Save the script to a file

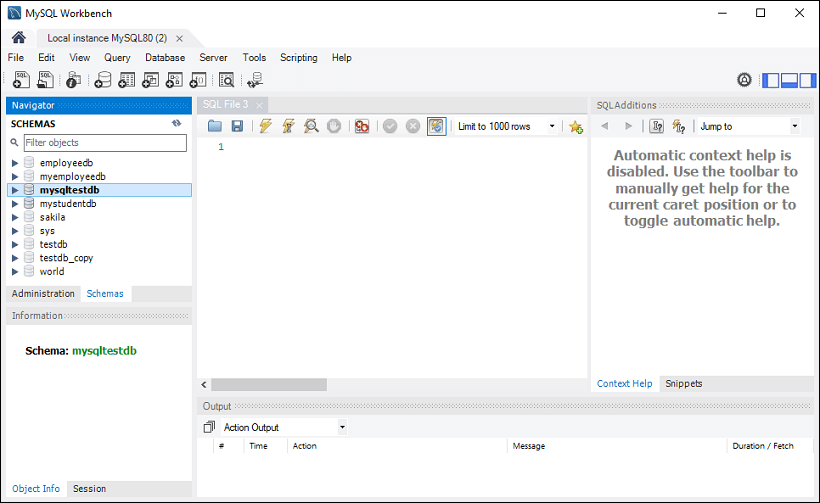[237, 126]
